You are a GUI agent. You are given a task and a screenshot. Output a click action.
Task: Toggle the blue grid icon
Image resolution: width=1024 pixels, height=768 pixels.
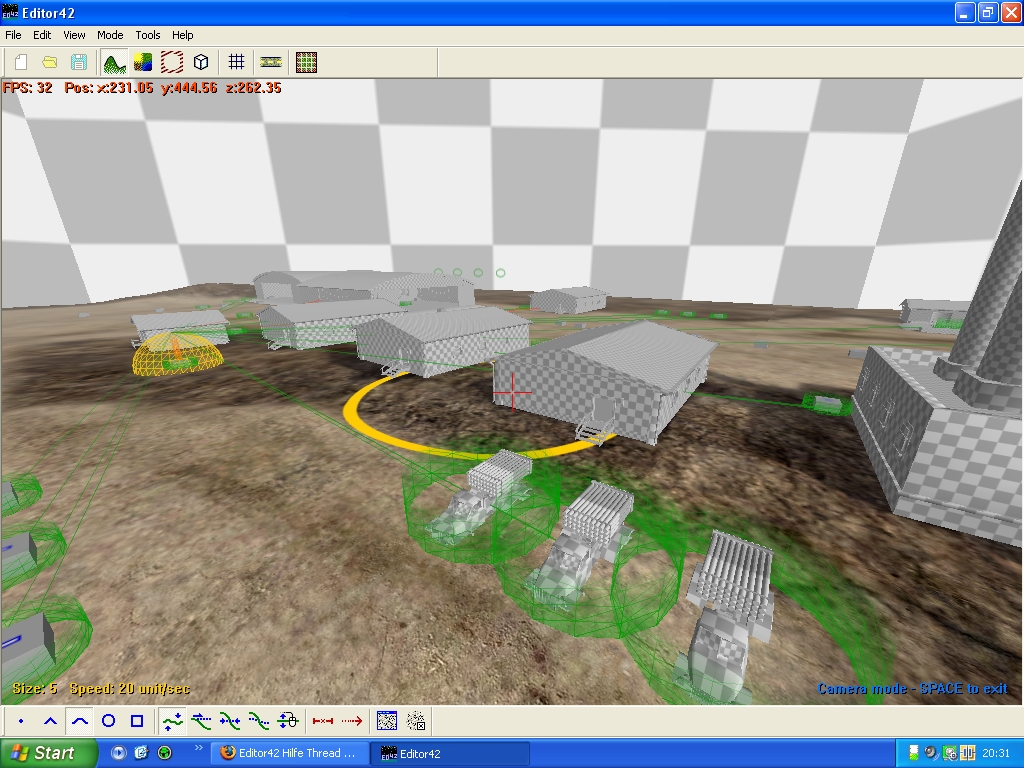coord(236,62)
